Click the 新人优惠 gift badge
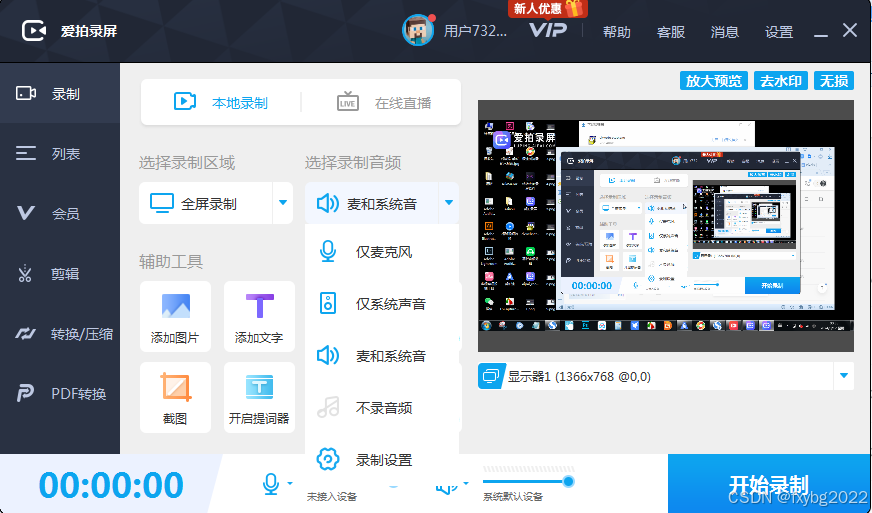Screen dimensions: 872x513 pos(547,8)
